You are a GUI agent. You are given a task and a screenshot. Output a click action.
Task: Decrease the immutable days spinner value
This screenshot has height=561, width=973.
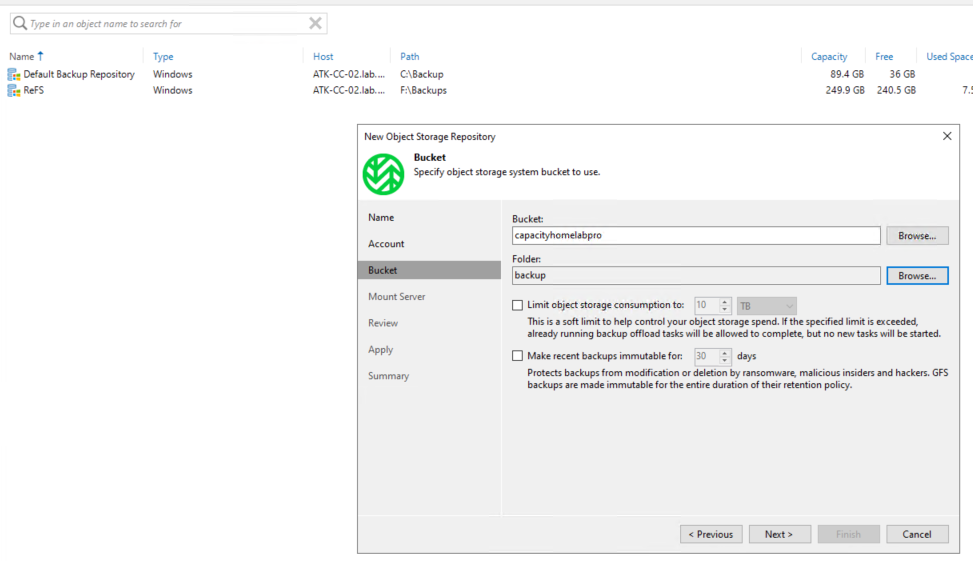[725, 360]
